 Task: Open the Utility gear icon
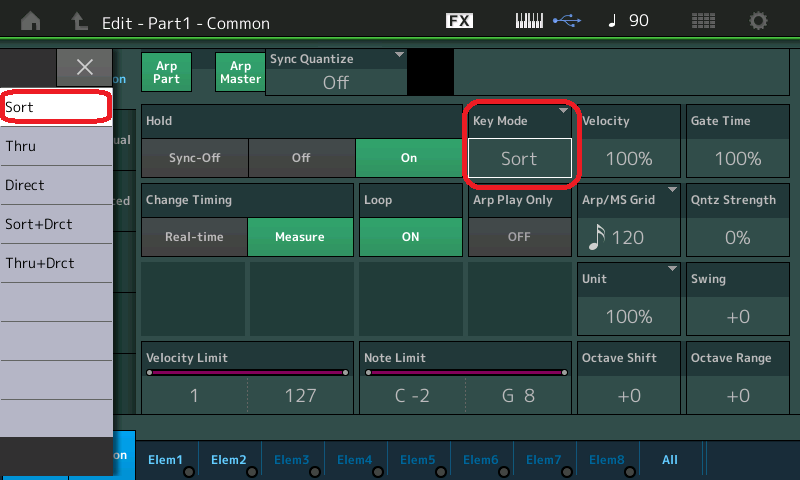[x=759, y=21]
